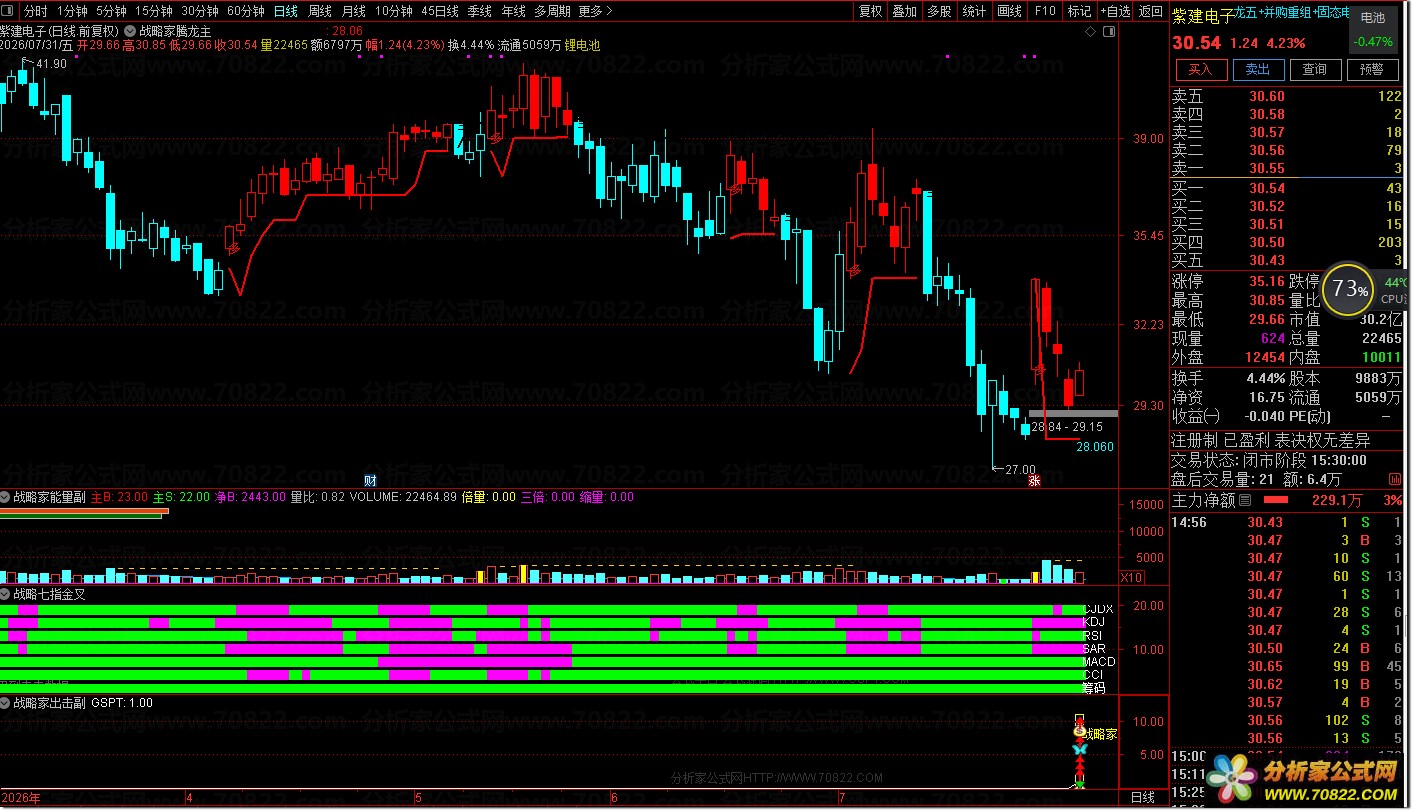This screenshot has width=1414, height=811.
Task: Click the 紫建电子 stock name in quote panel
Action: 1203,15
